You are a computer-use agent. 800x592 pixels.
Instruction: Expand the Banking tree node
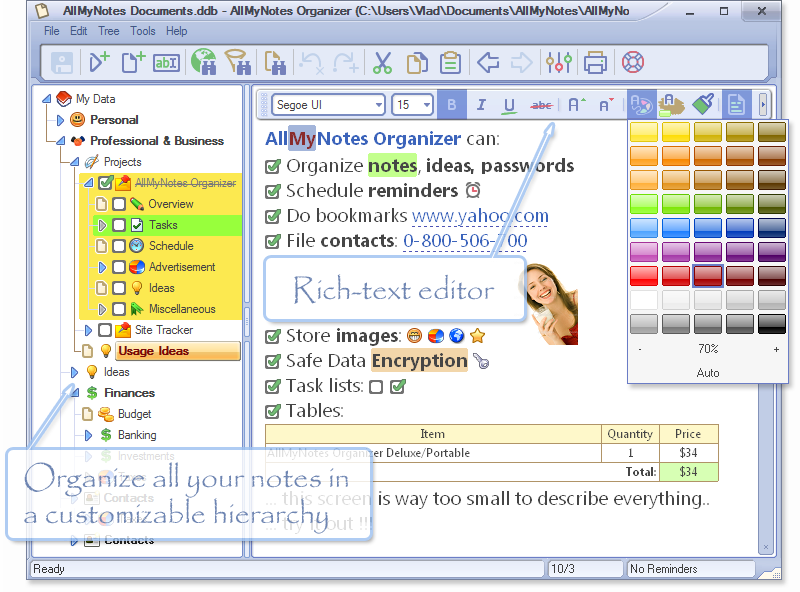88,435
